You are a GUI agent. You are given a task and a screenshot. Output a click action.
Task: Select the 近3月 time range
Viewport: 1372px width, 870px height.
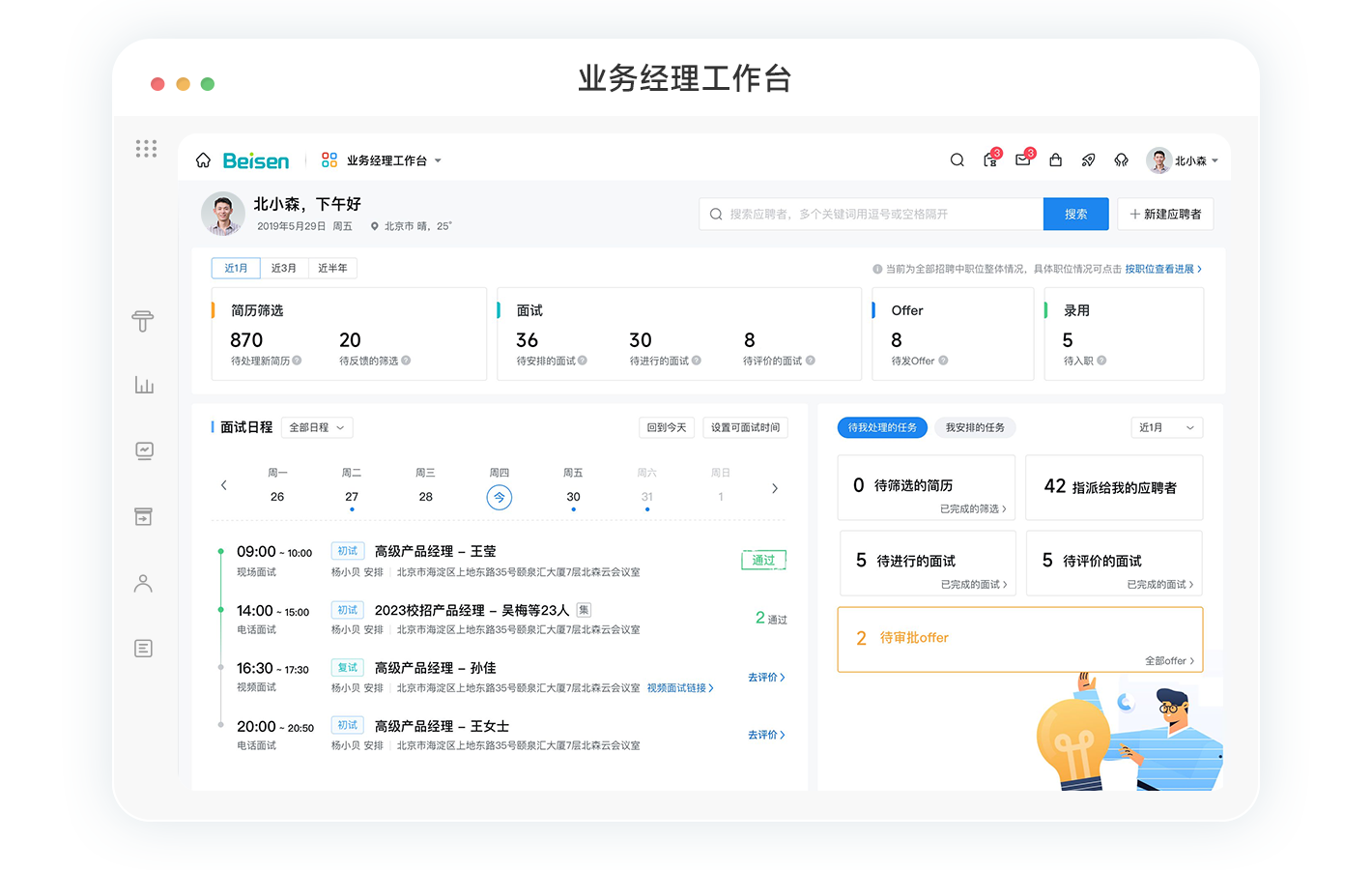(x=284, y=268)
